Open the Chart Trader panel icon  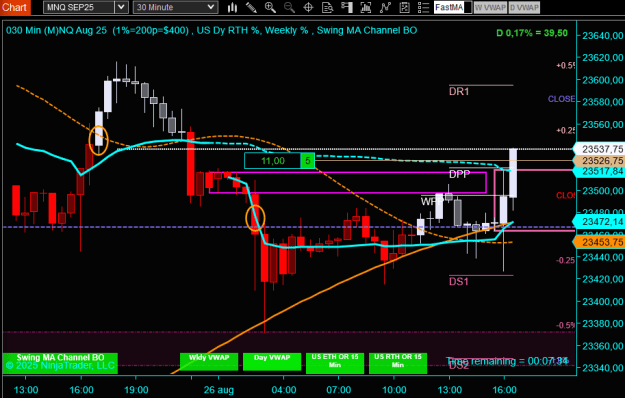click(x=347, y=7)
